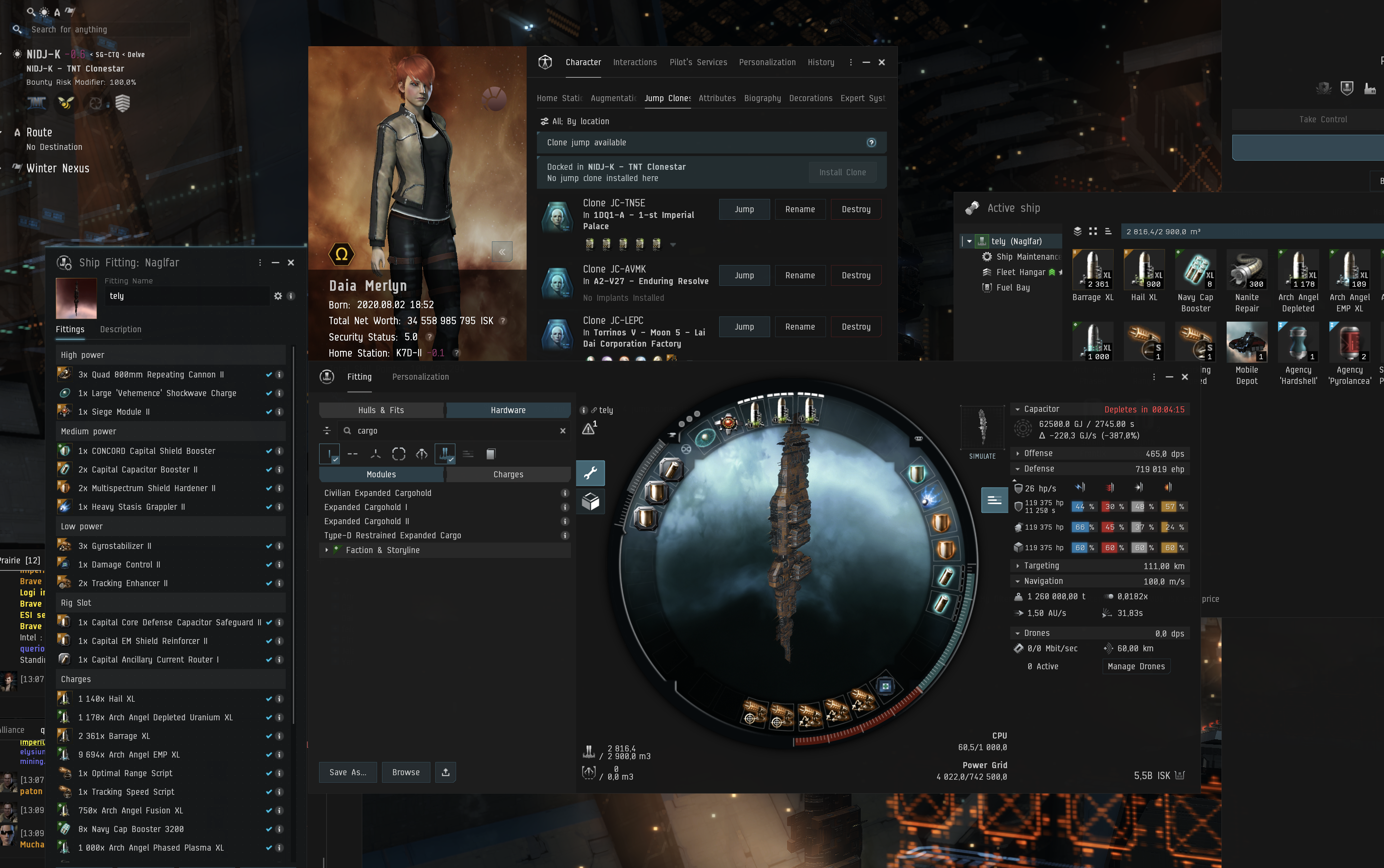This screenshot has width=1384, height=868.
Task: Click the hardware search field containing cargo
Action: [x=454, y=430]
